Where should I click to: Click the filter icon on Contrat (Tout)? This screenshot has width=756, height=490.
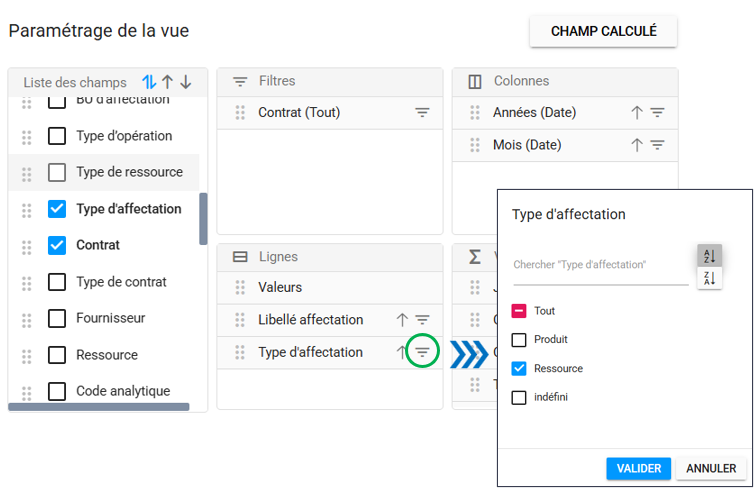(x=423, y=113)
